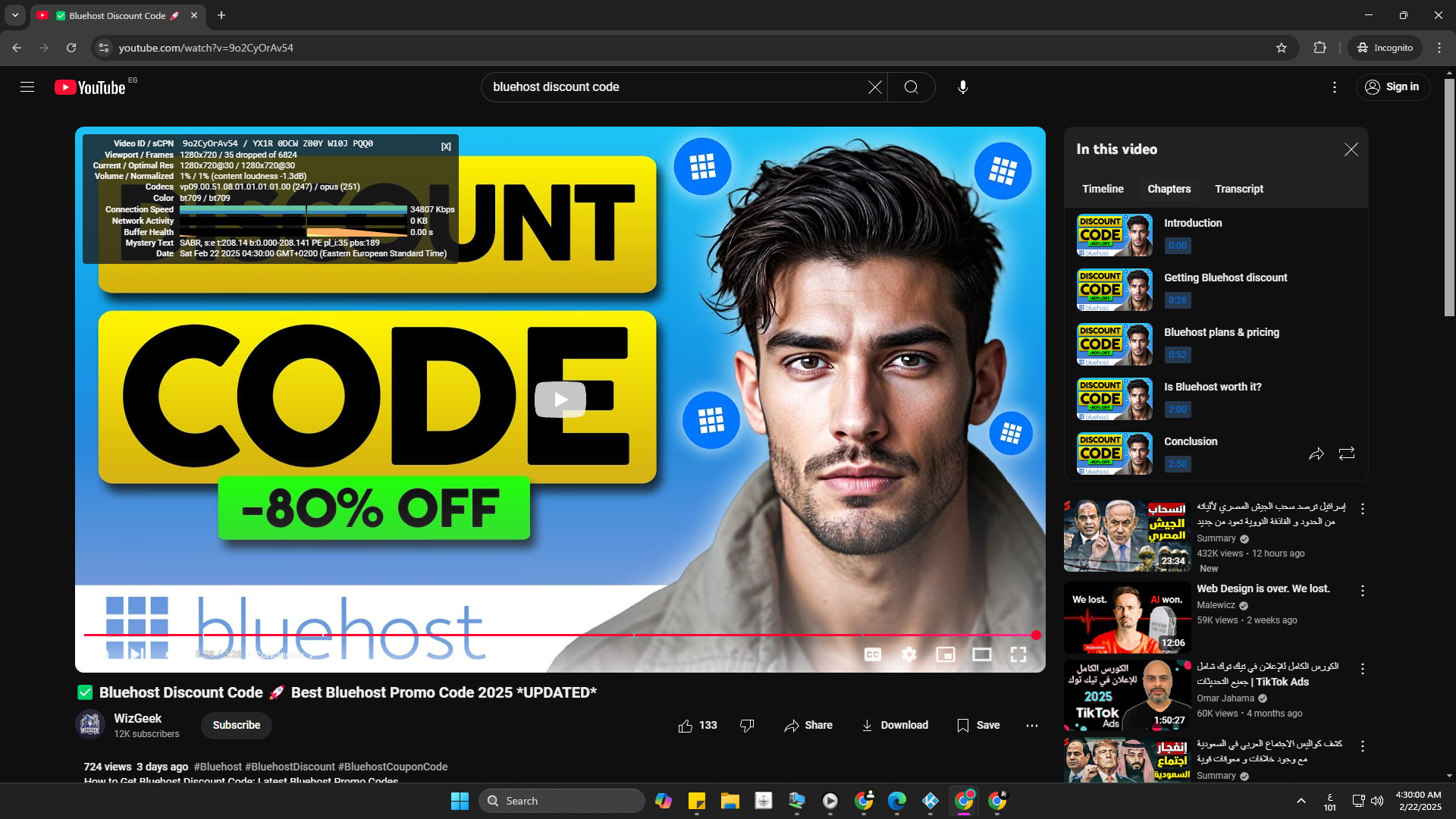Switch to Timeline tab

pos(1103,189)
